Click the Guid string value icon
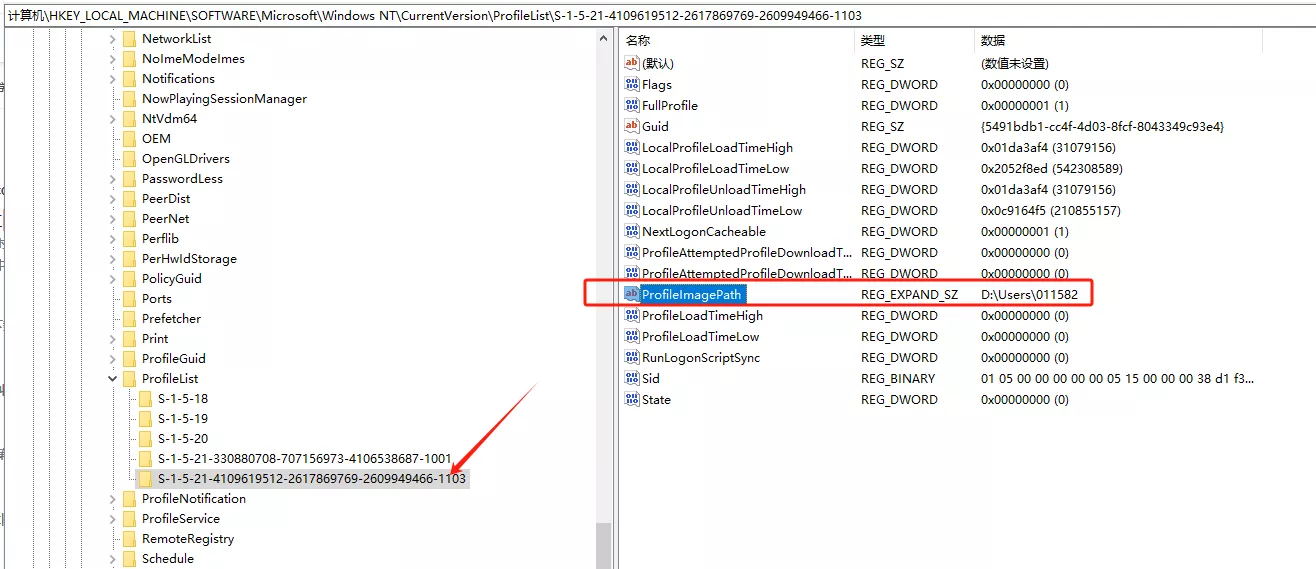1316x569 pixels. (631, 126)
